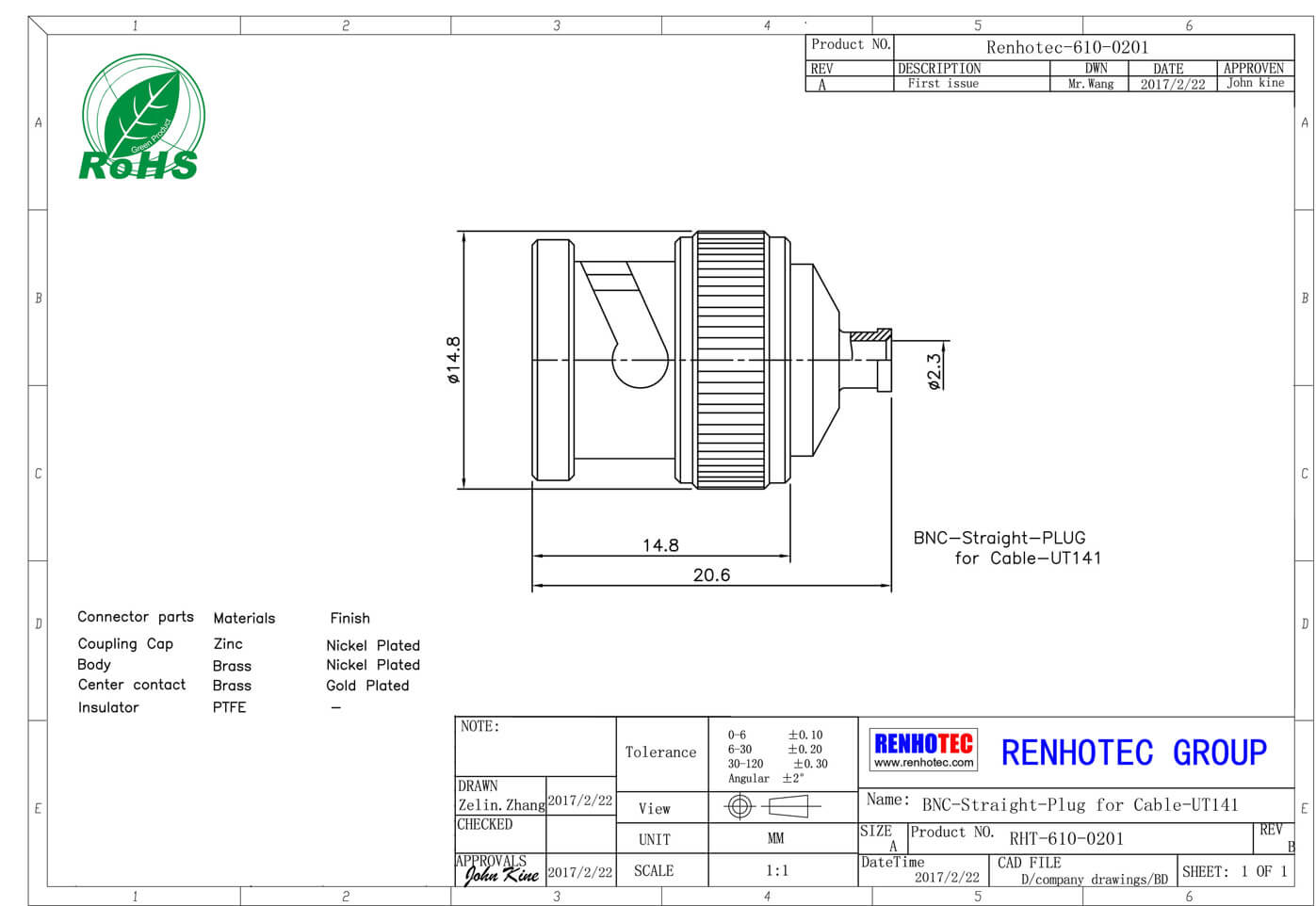Click the knurled coupling nut on connector

click(x=730, y=360)
